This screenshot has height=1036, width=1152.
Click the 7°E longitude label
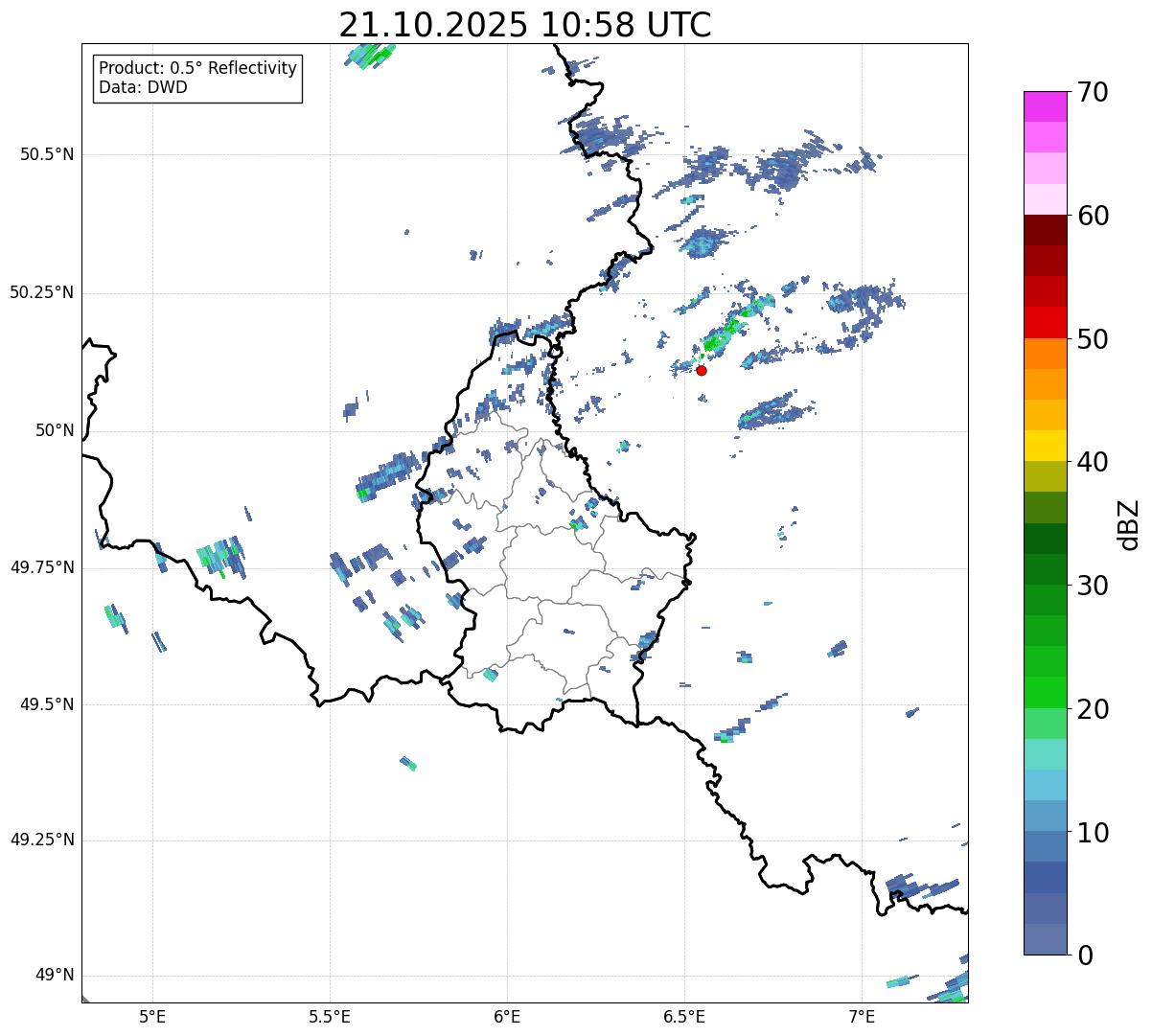click(x=862, y=1016)
